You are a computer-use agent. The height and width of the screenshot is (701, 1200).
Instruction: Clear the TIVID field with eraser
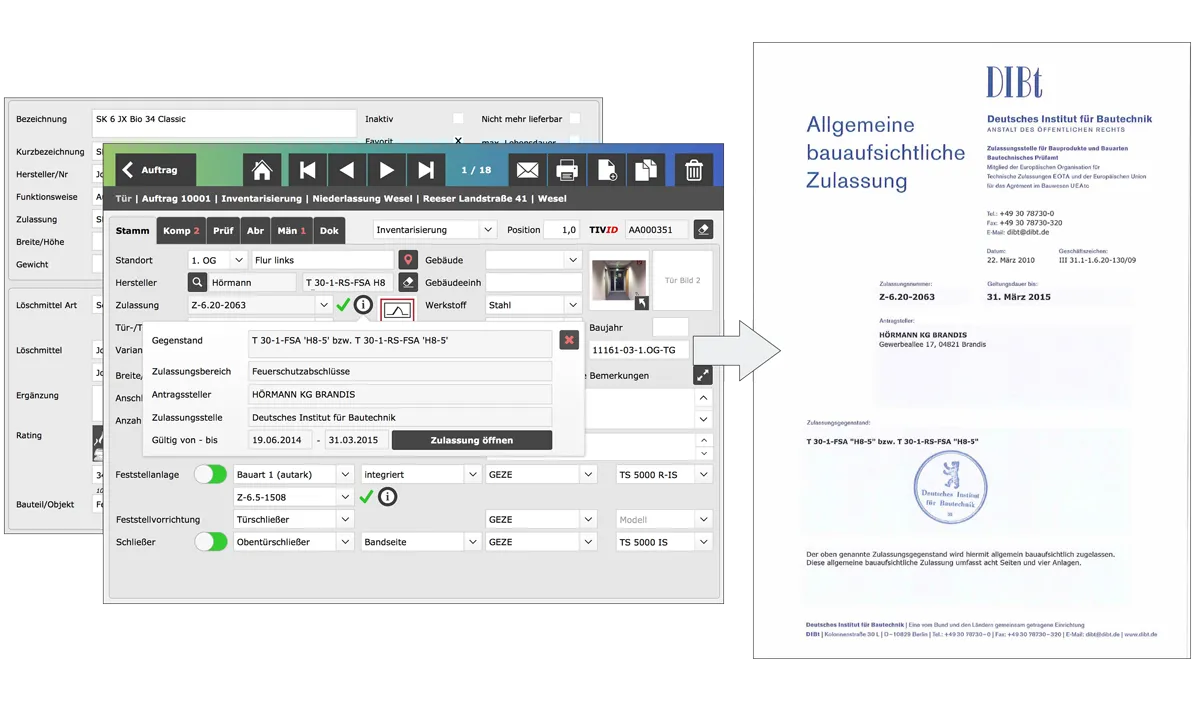[703, 230]
